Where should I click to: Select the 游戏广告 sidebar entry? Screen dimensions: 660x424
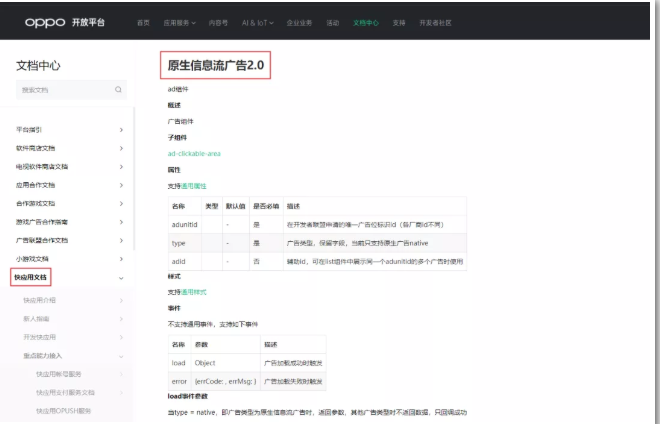(42, 222)
